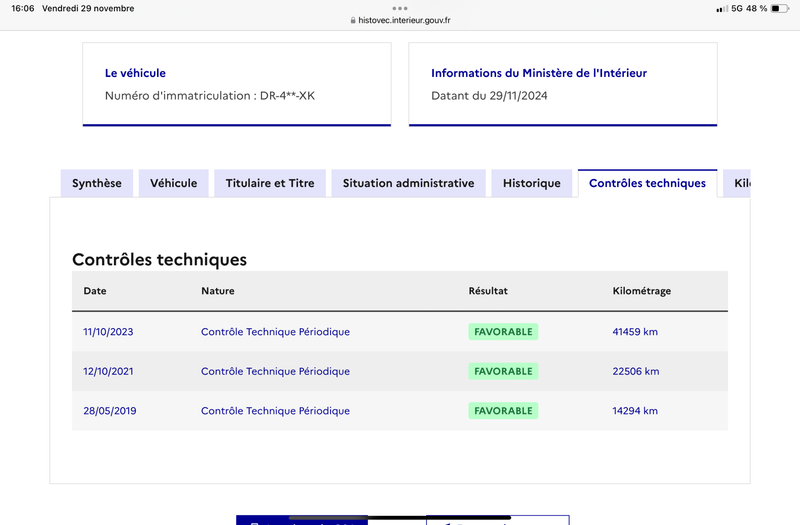Open the Synthèse tab
Image resolution: width=800 pixels, height=525 pixels.
(96, 183)
